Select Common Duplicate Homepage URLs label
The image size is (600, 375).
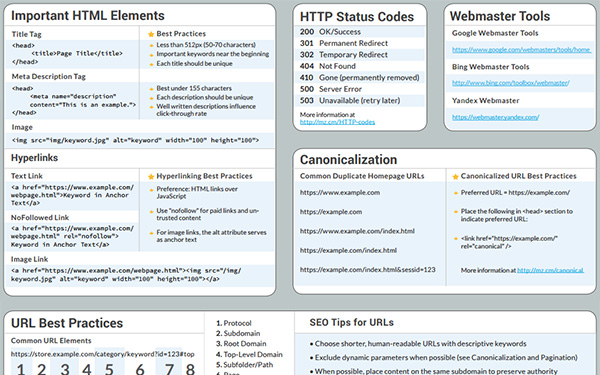coord(362,176)
